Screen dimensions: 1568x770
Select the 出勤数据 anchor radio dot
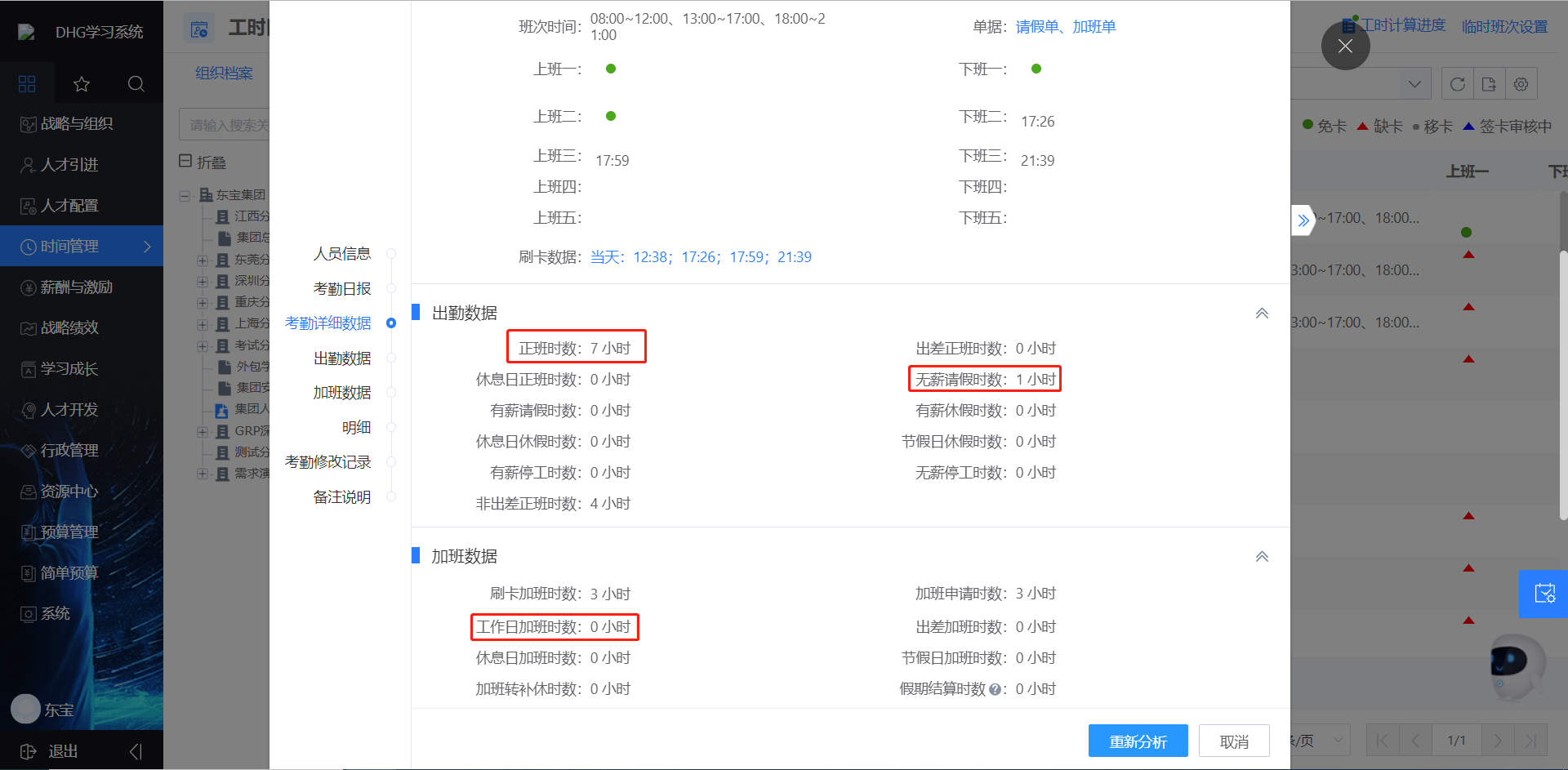pyautogui.click(x=392, y=357)
